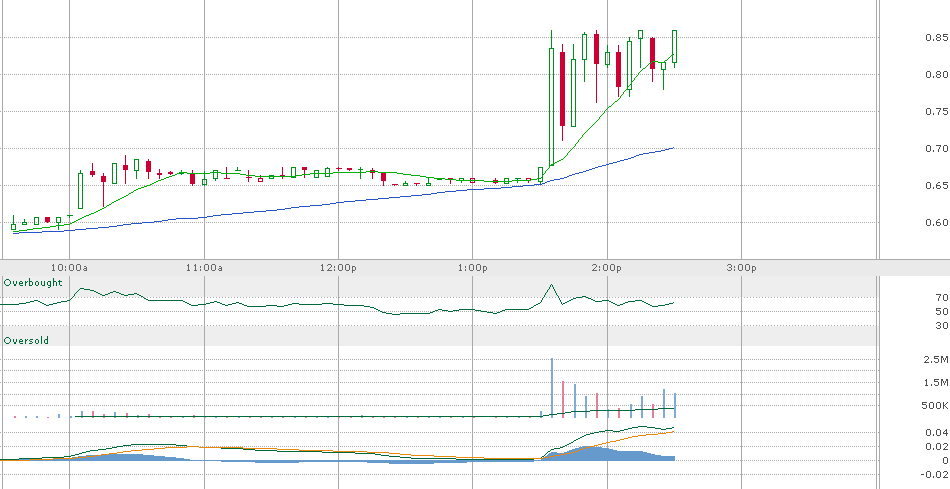
Task: Click the RSI 30 level label
Action: click(942, 326)
